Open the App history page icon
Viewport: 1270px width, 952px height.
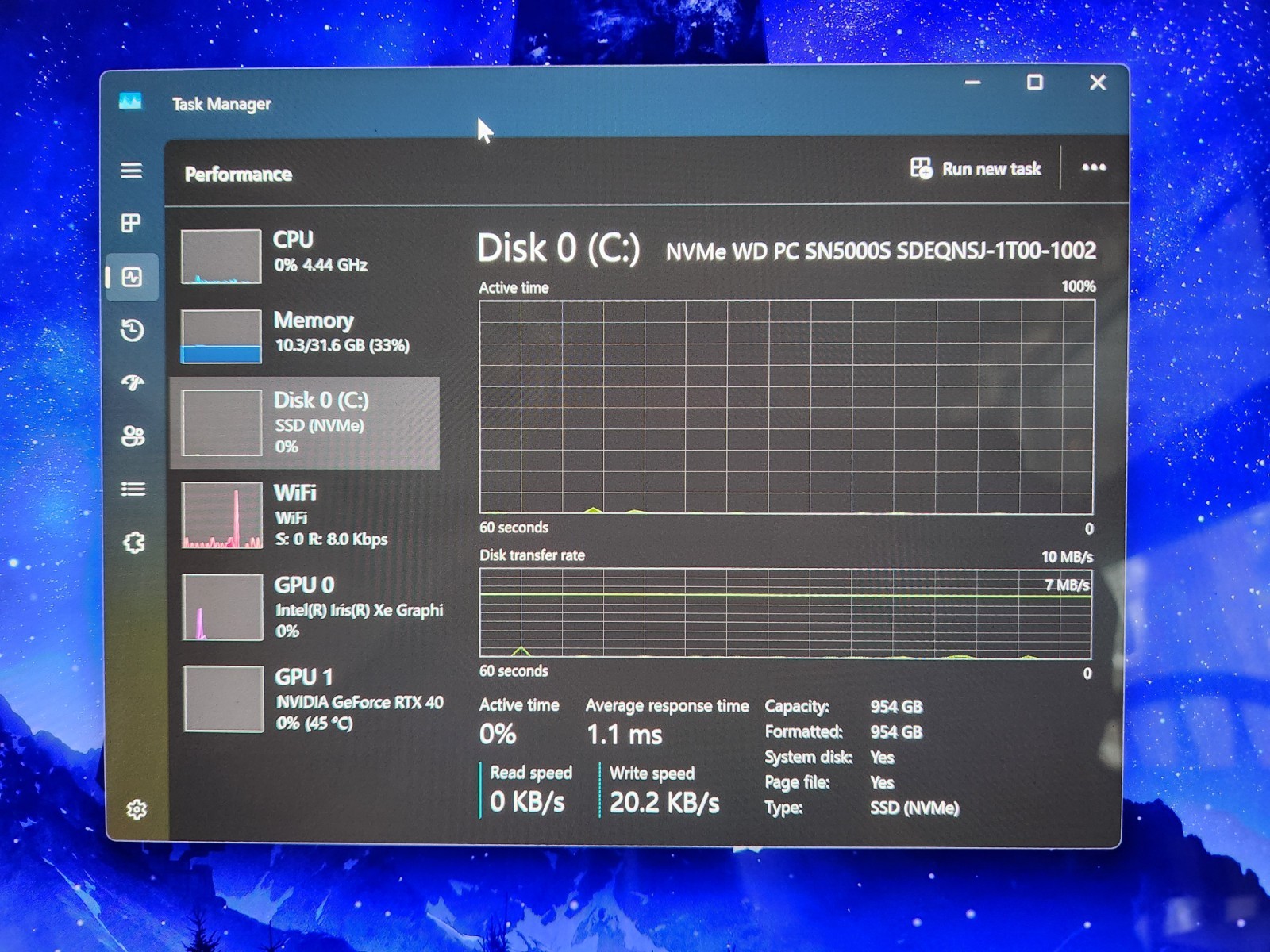133,330
